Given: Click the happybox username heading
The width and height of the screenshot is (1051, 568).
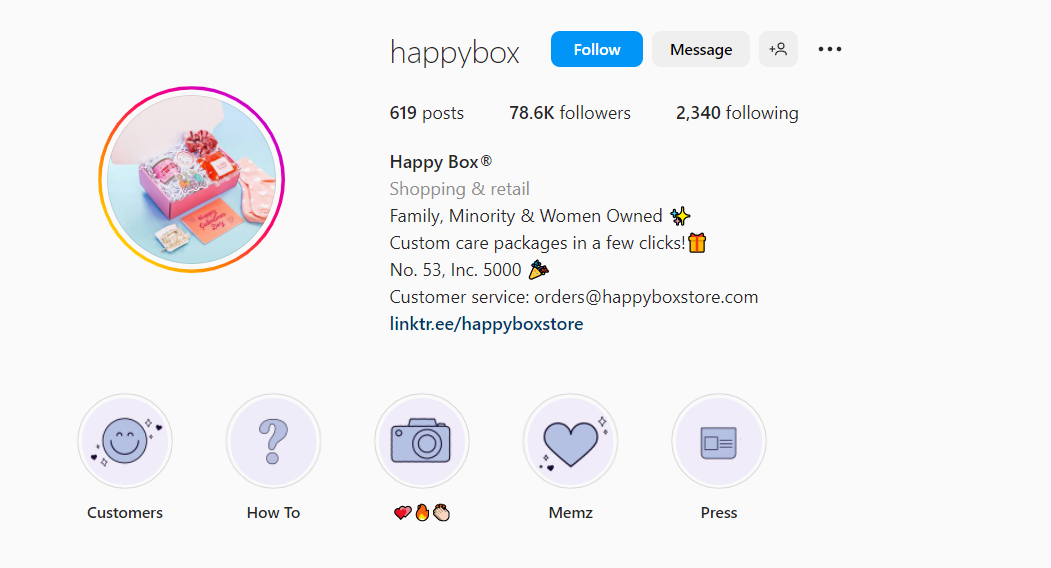Looking at the screenshot, I should [454, 52].
